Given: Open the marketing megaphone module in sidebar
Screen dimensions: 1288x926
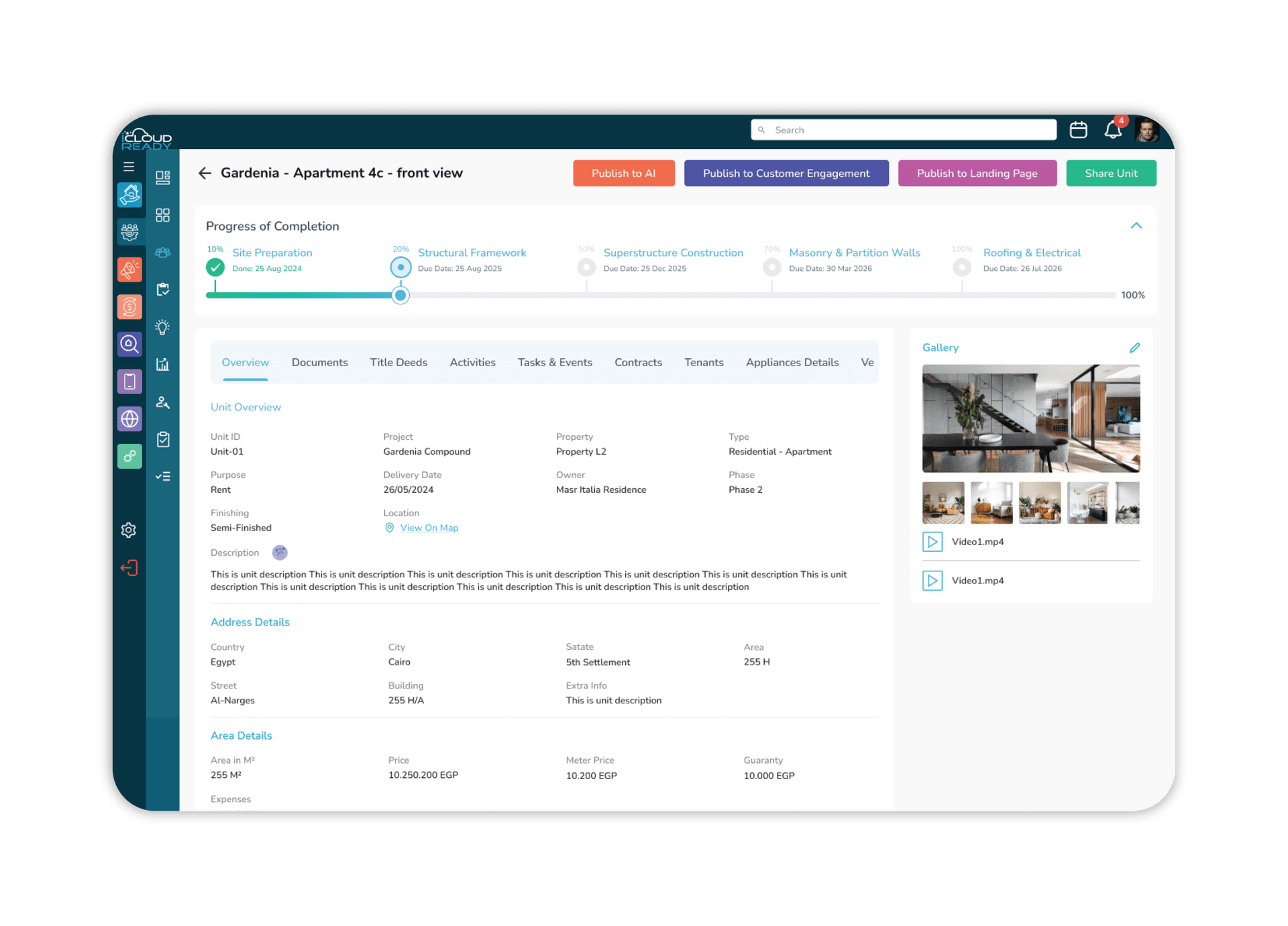Looking at the screenshot, I should (129, 269).
